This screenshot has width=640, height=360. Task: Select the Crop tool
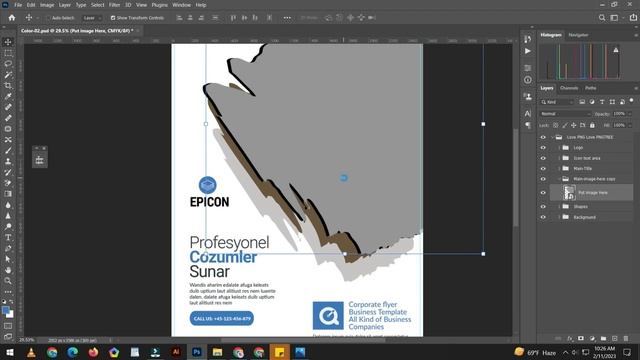tap(8, 86)
